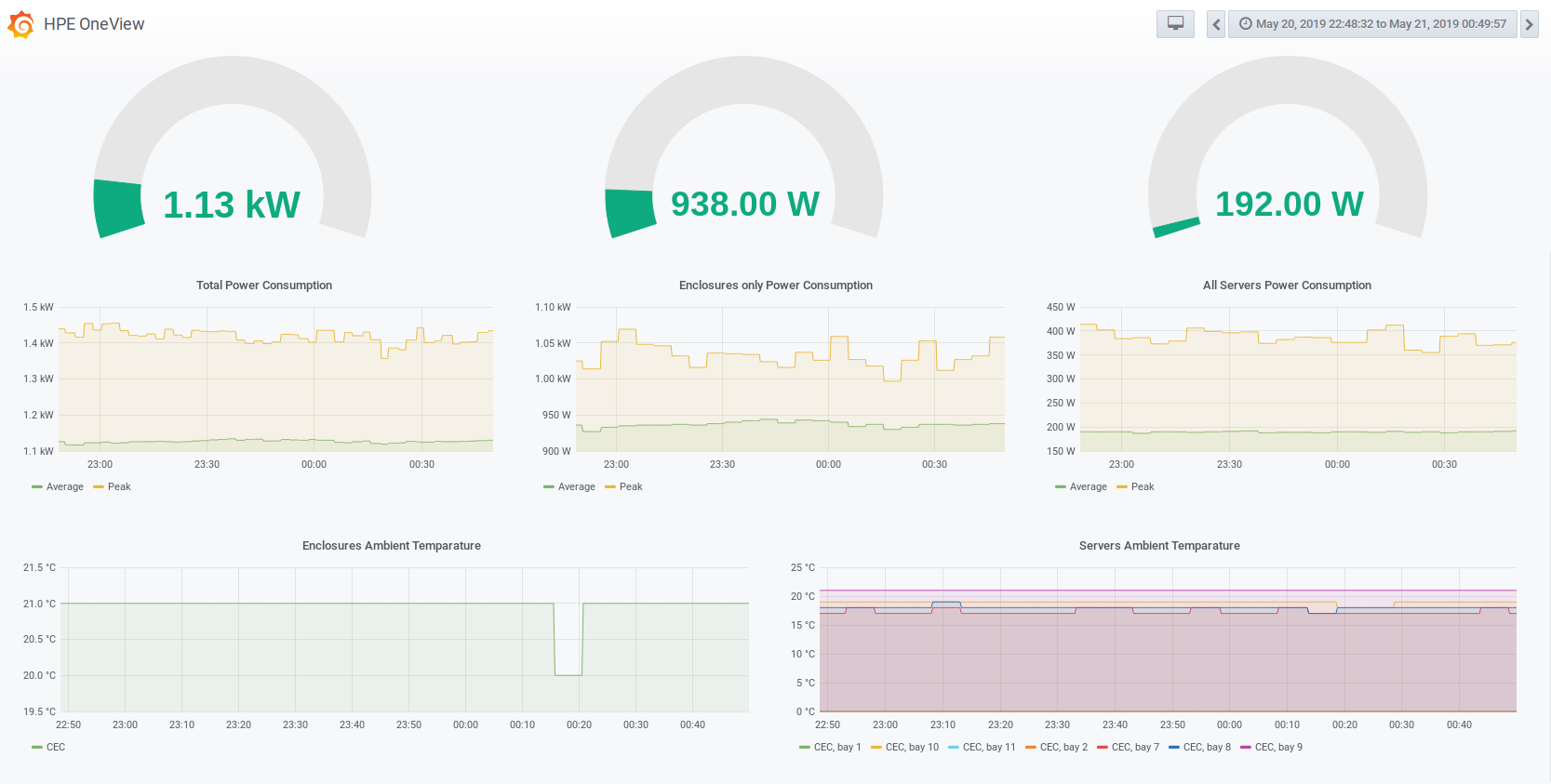This screenshot has width=1551, height=784.
Task: Toggle the monitor view mode icon
Action: (x=1175, y=24)
